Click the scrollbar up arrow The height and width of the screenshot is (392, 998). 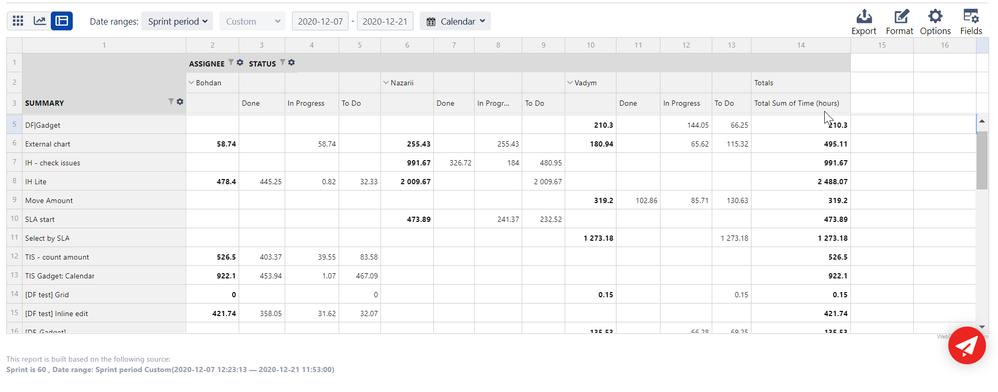981,121
